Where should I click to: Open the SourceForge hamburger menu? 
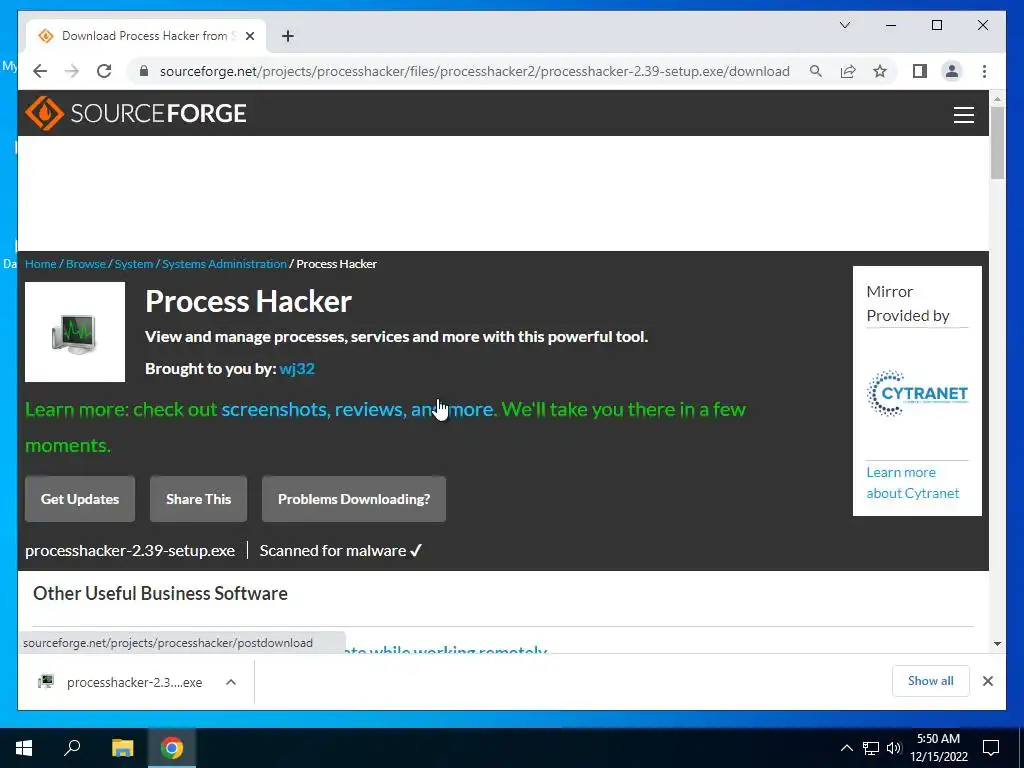963,114
